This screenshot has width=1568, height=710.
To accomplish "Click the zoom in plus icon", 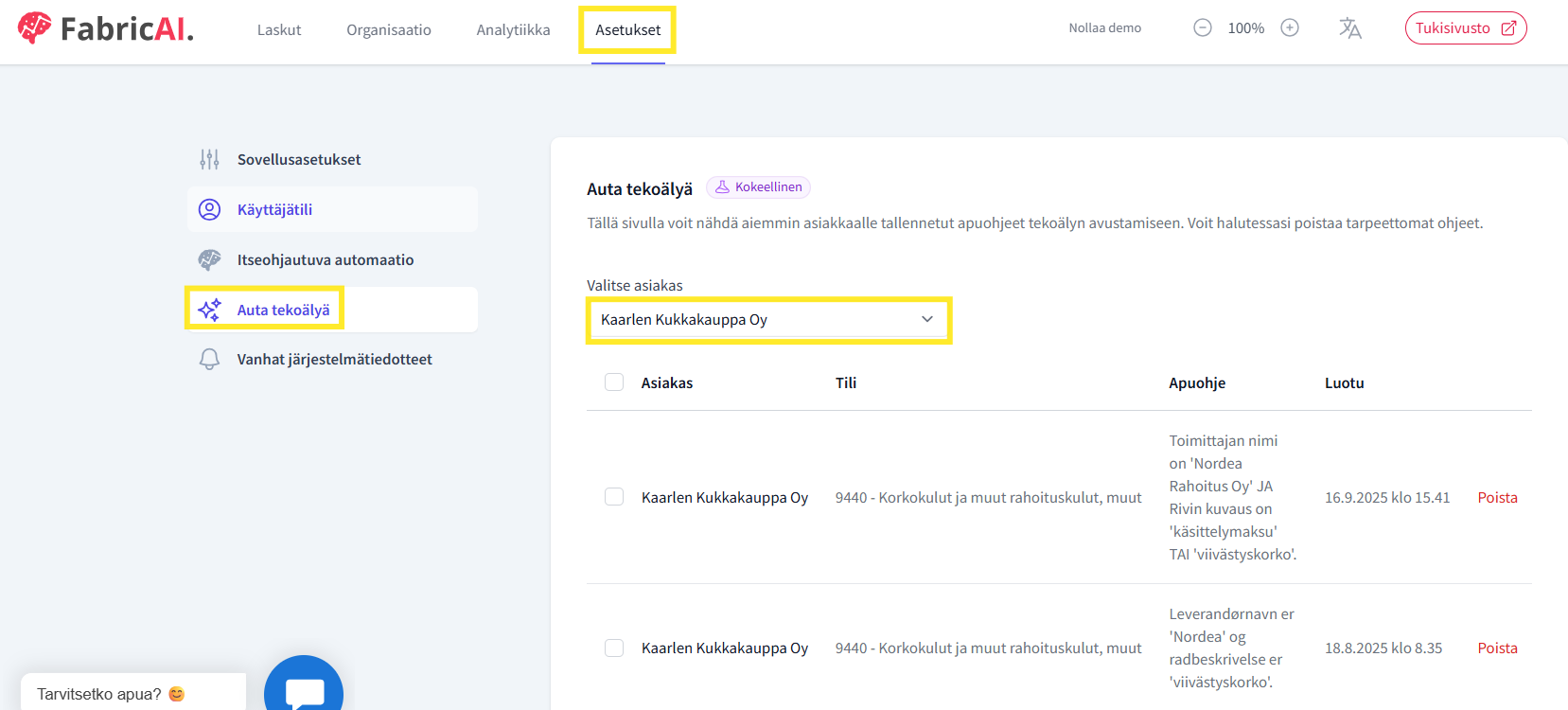I will coord(1290,28).
